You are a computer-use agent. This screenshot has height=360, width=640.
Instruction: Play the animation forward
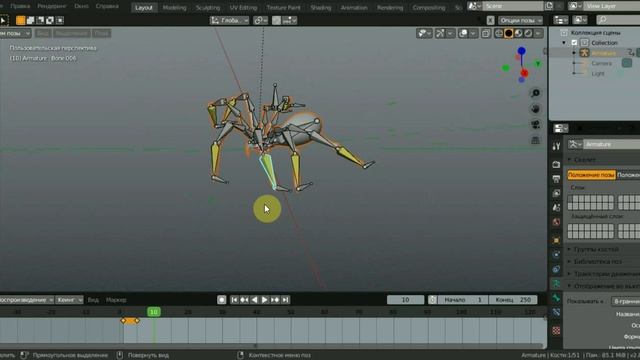(x=264, y=300)
